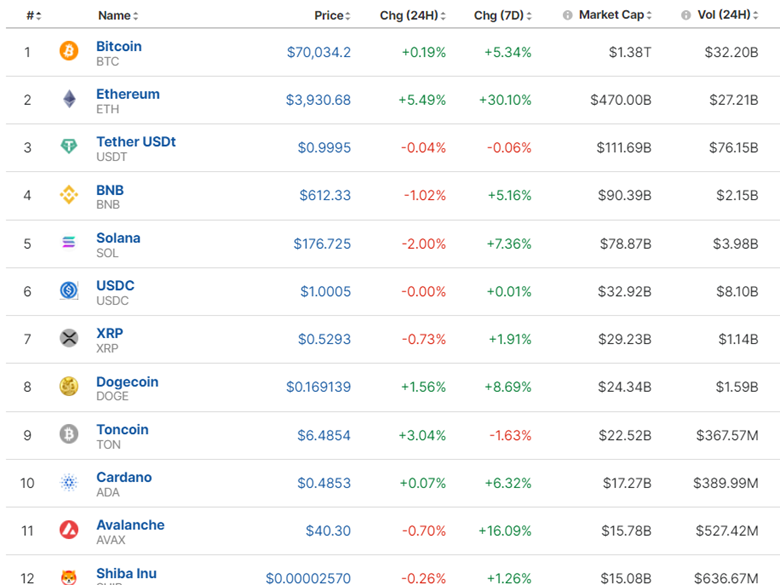Image resolution: width=780 pixels, height=585 pixels.
Task: Sort by Market Cap column header
Action: [615, 15]
